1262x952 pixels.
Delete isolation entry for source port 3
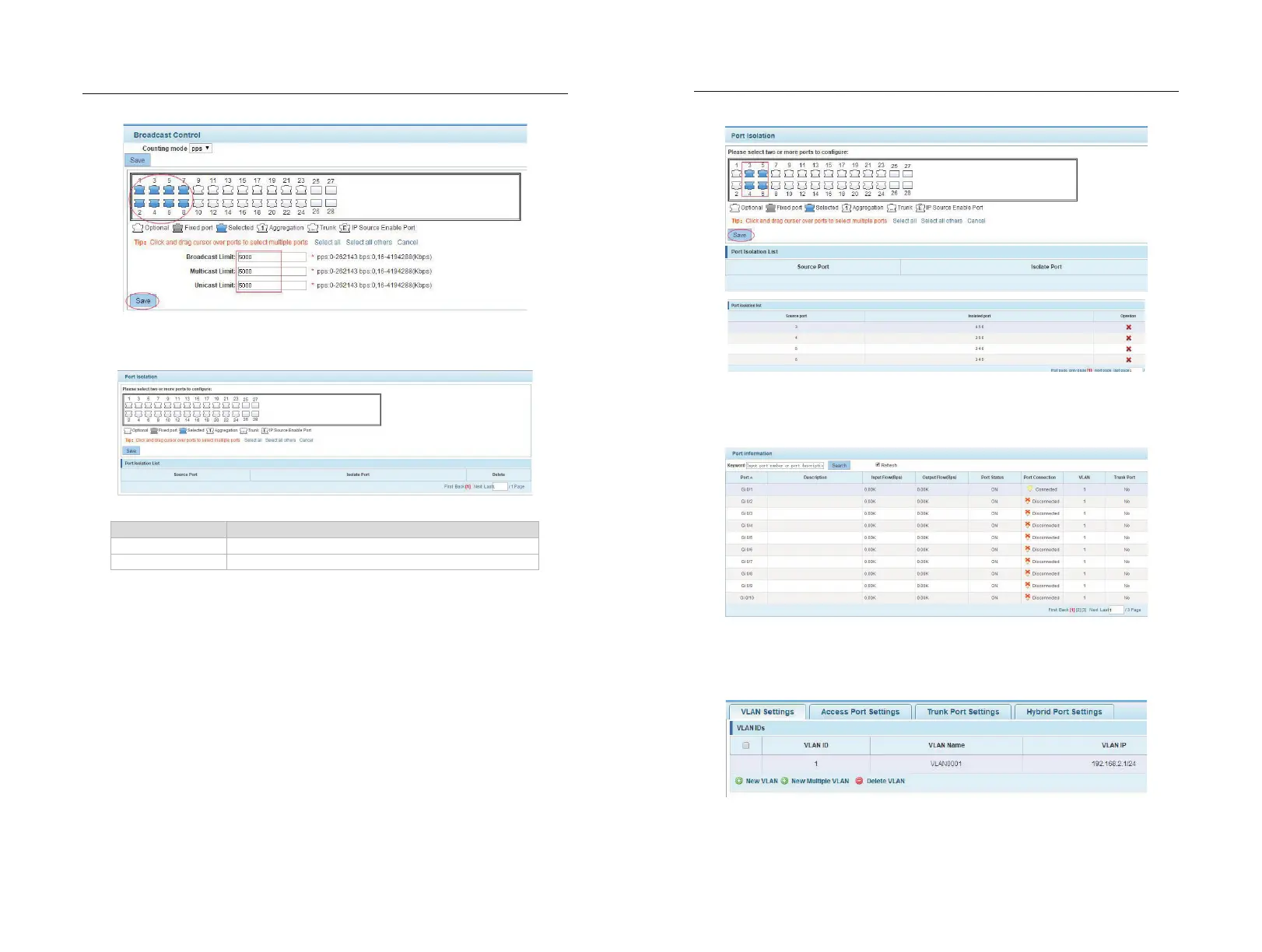pyautogui.click(x=1128, y=327)
